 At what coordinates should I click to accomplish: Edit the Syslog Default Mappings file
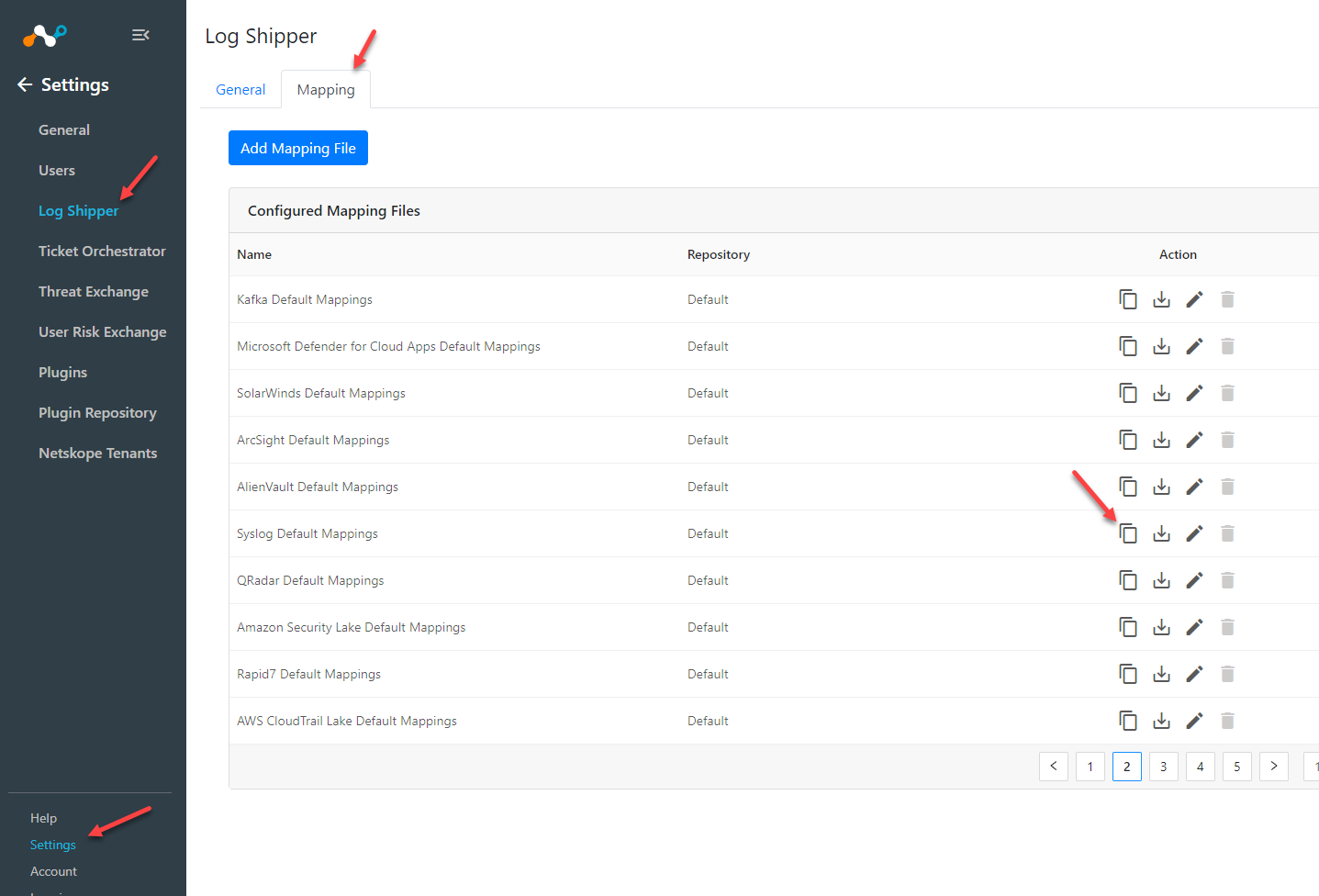click(1194, 533)
